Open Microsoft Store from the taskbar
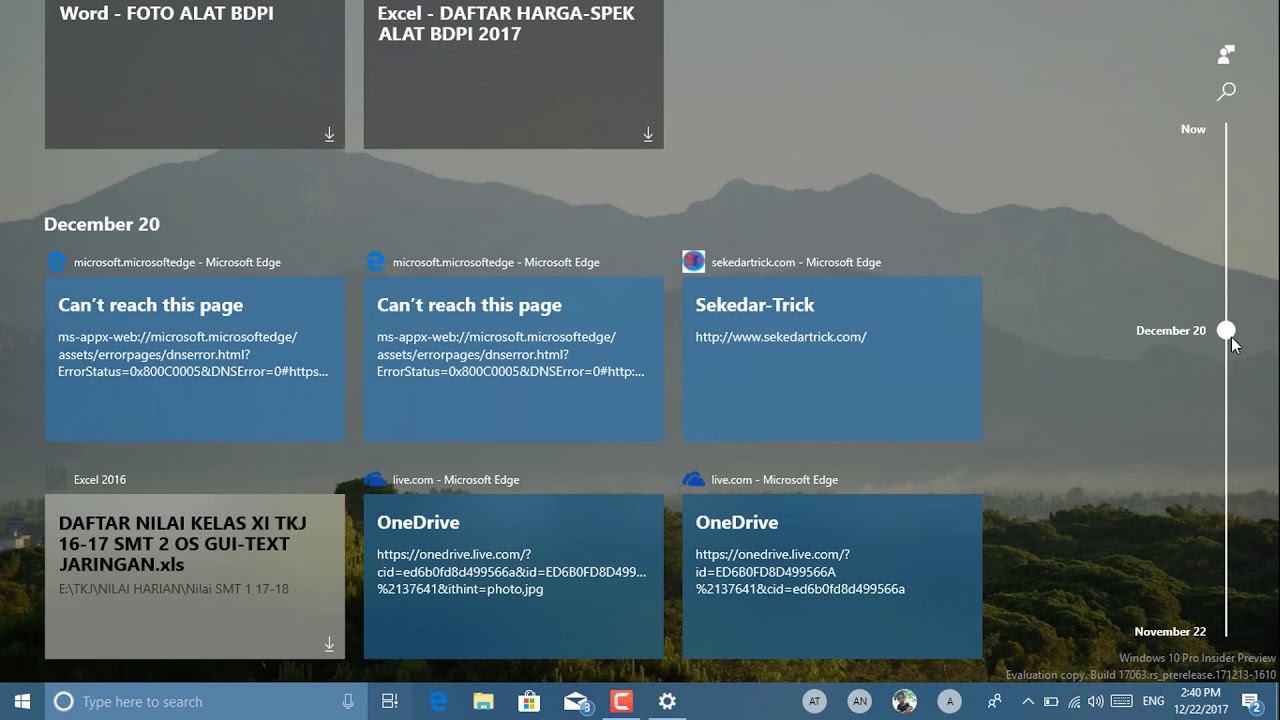The height and width of the screenshot is (720, 1280). tap(529, 702)
